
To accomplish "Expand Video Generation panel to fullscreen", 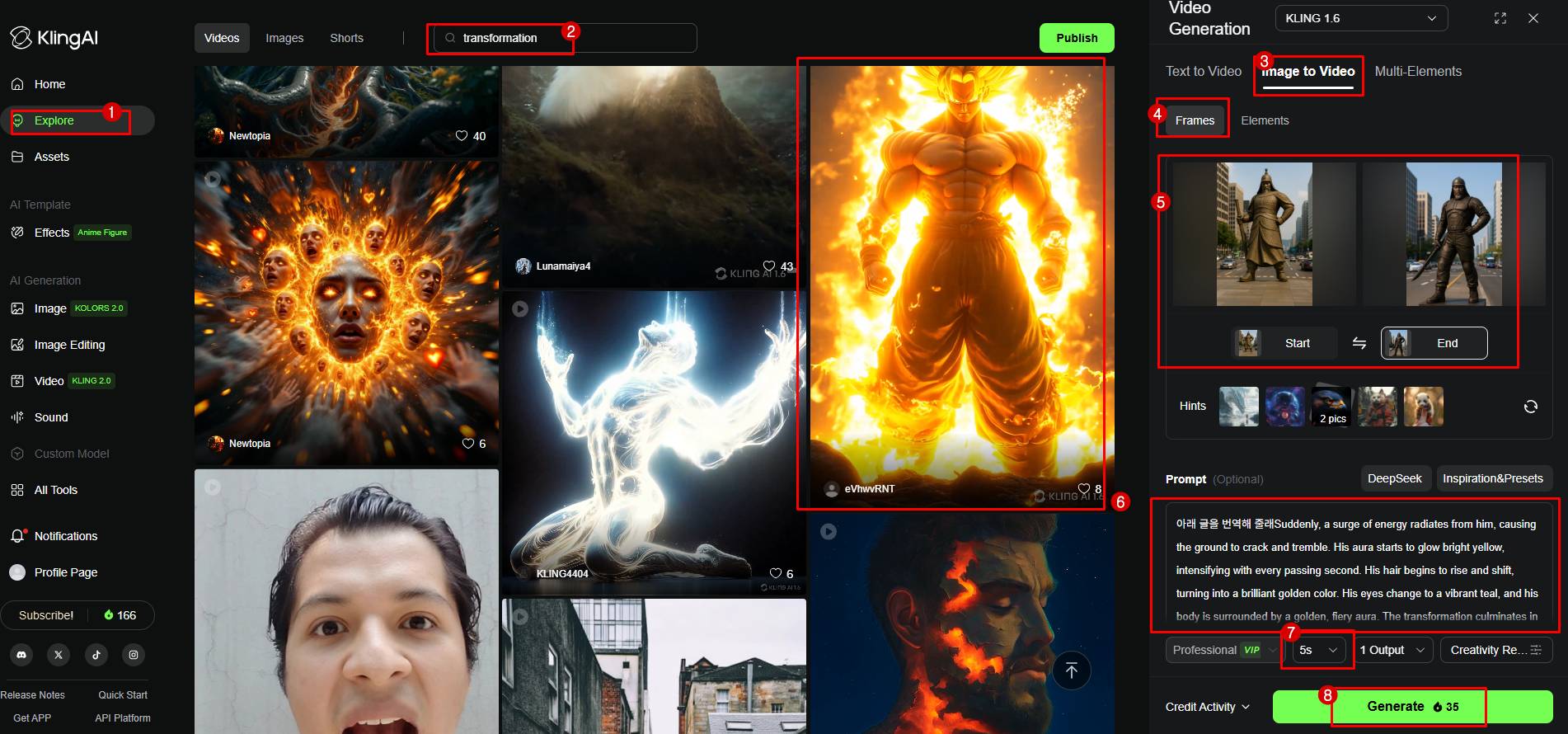I will [x=1500, y=18].
